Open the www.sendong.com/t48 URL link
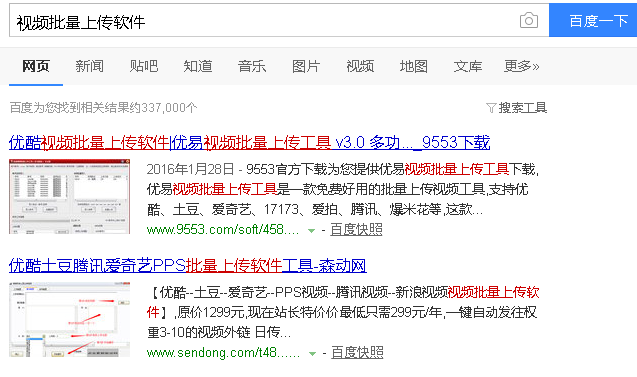The image size is (637, 377). [223, 353]
